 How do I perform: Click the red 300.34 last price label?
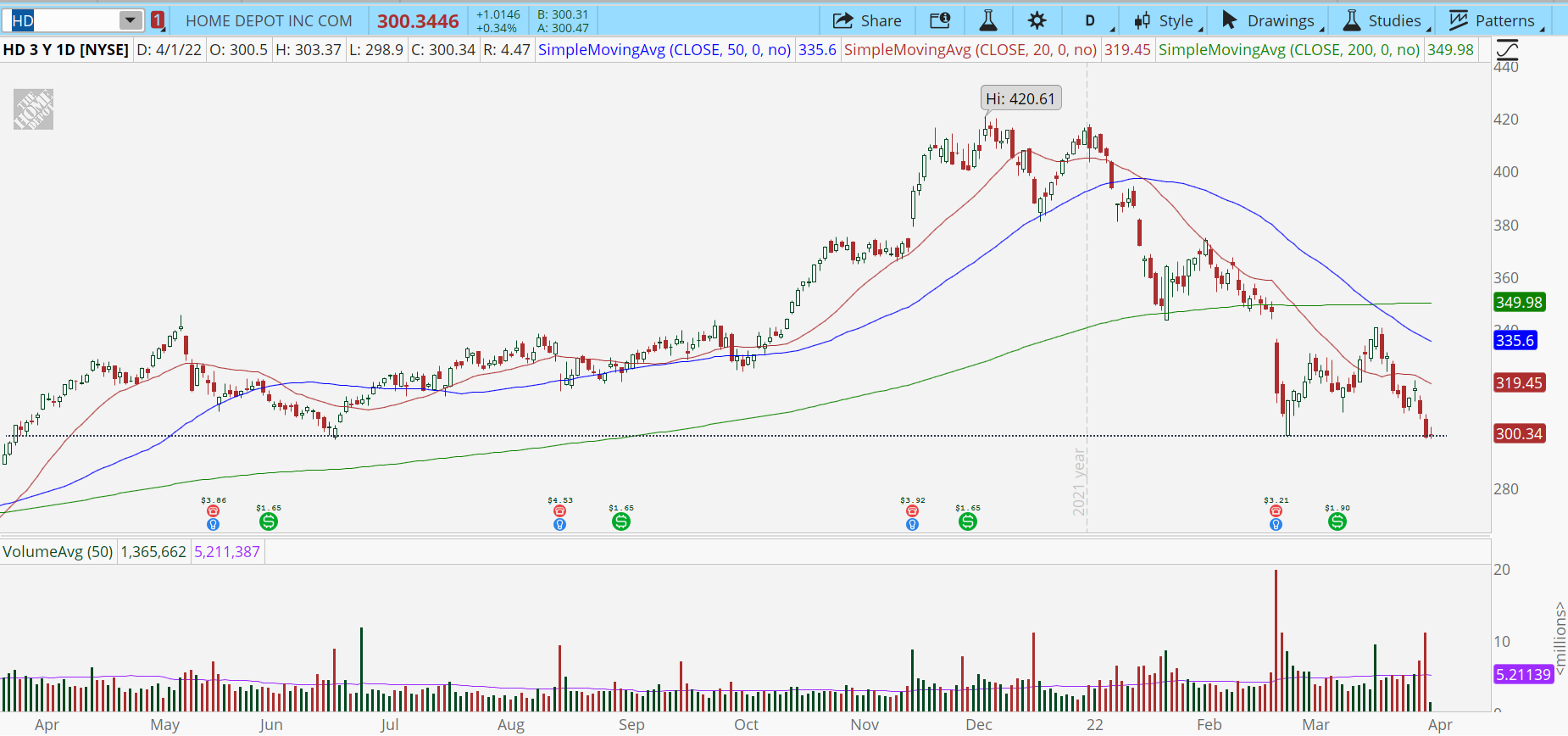tap(1519, 434)
